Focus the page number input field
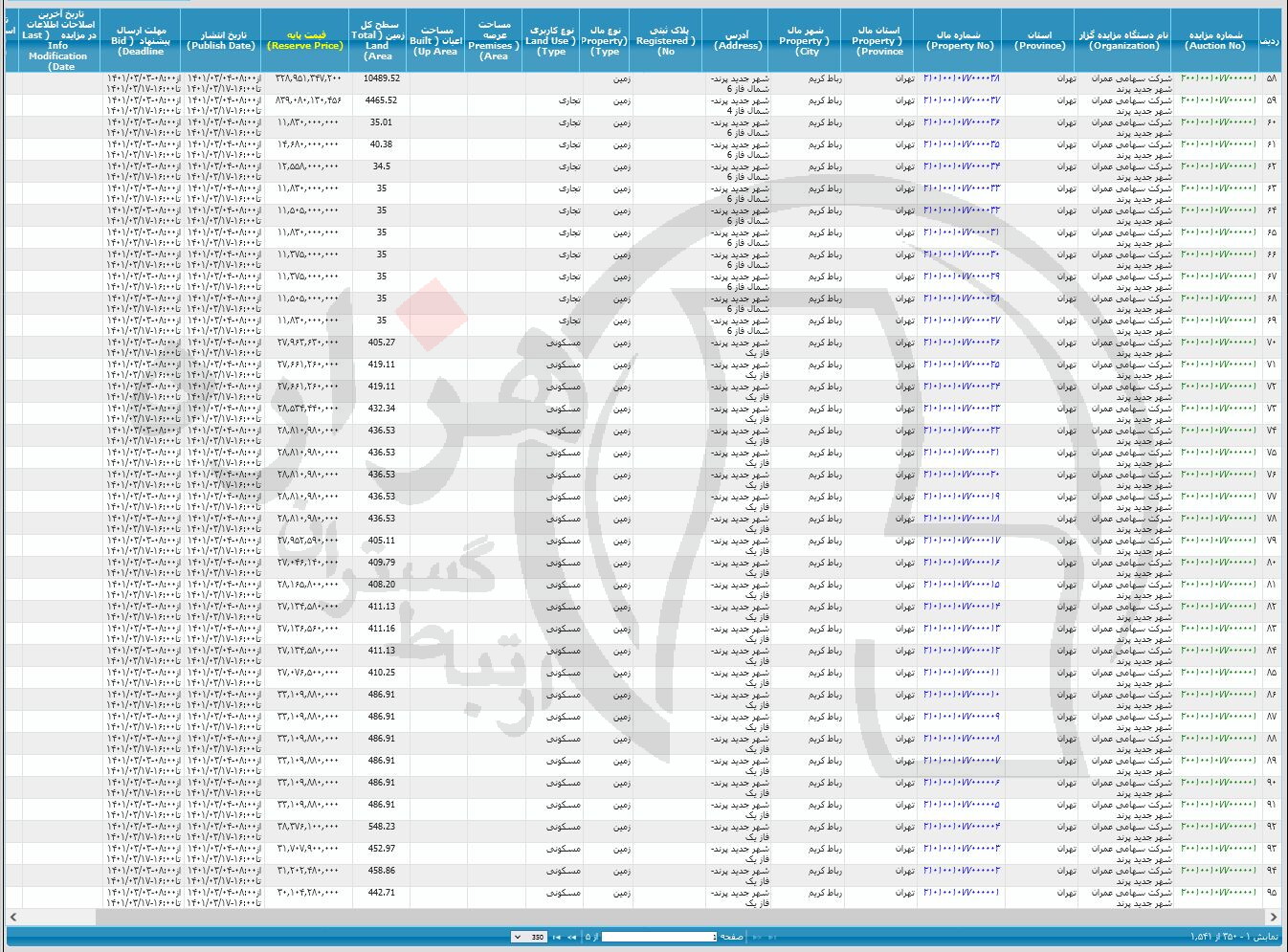Viewport: 1288px width, 952px height. click(659, 938)
